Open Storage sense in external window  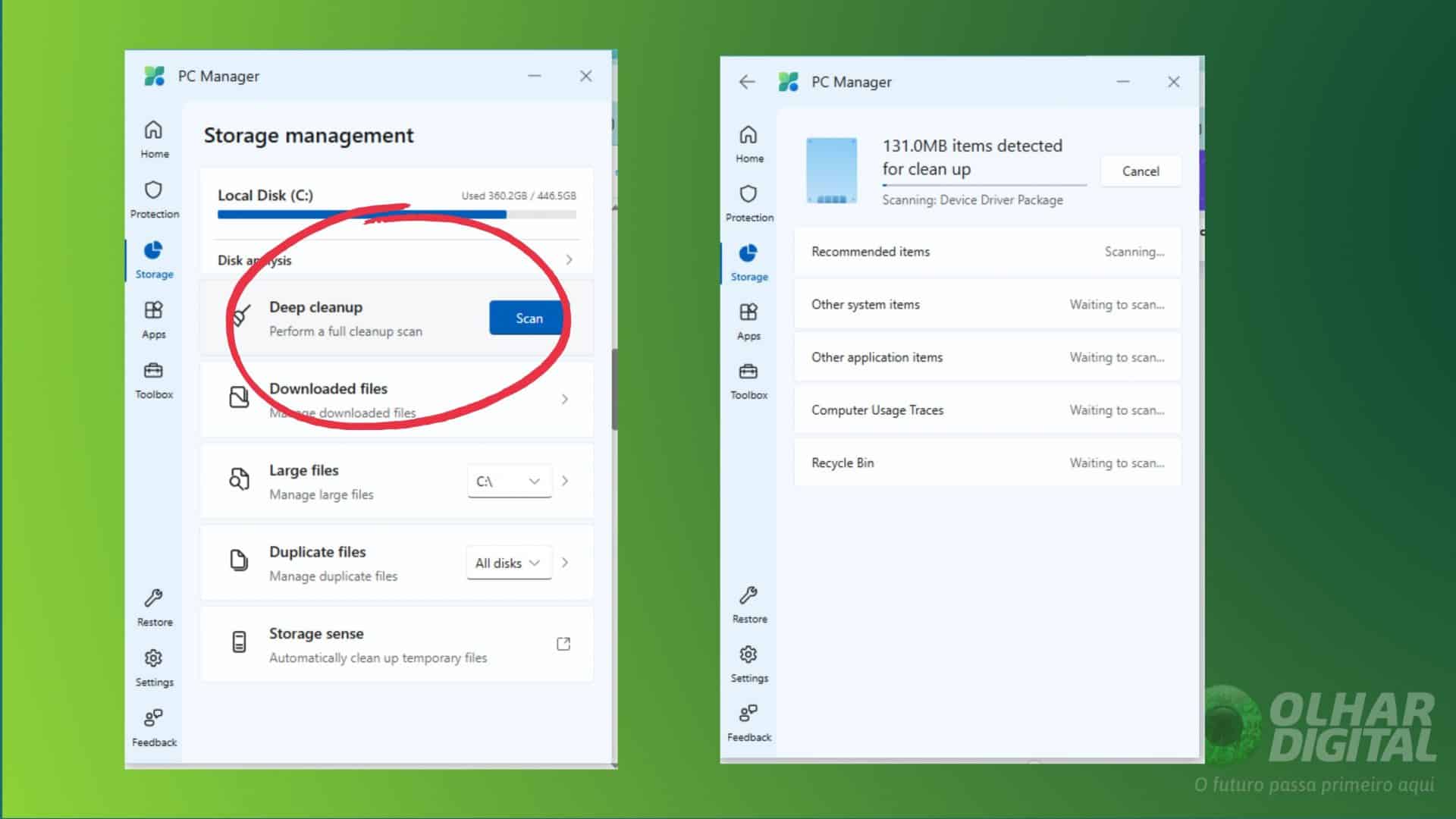point(563,643)
